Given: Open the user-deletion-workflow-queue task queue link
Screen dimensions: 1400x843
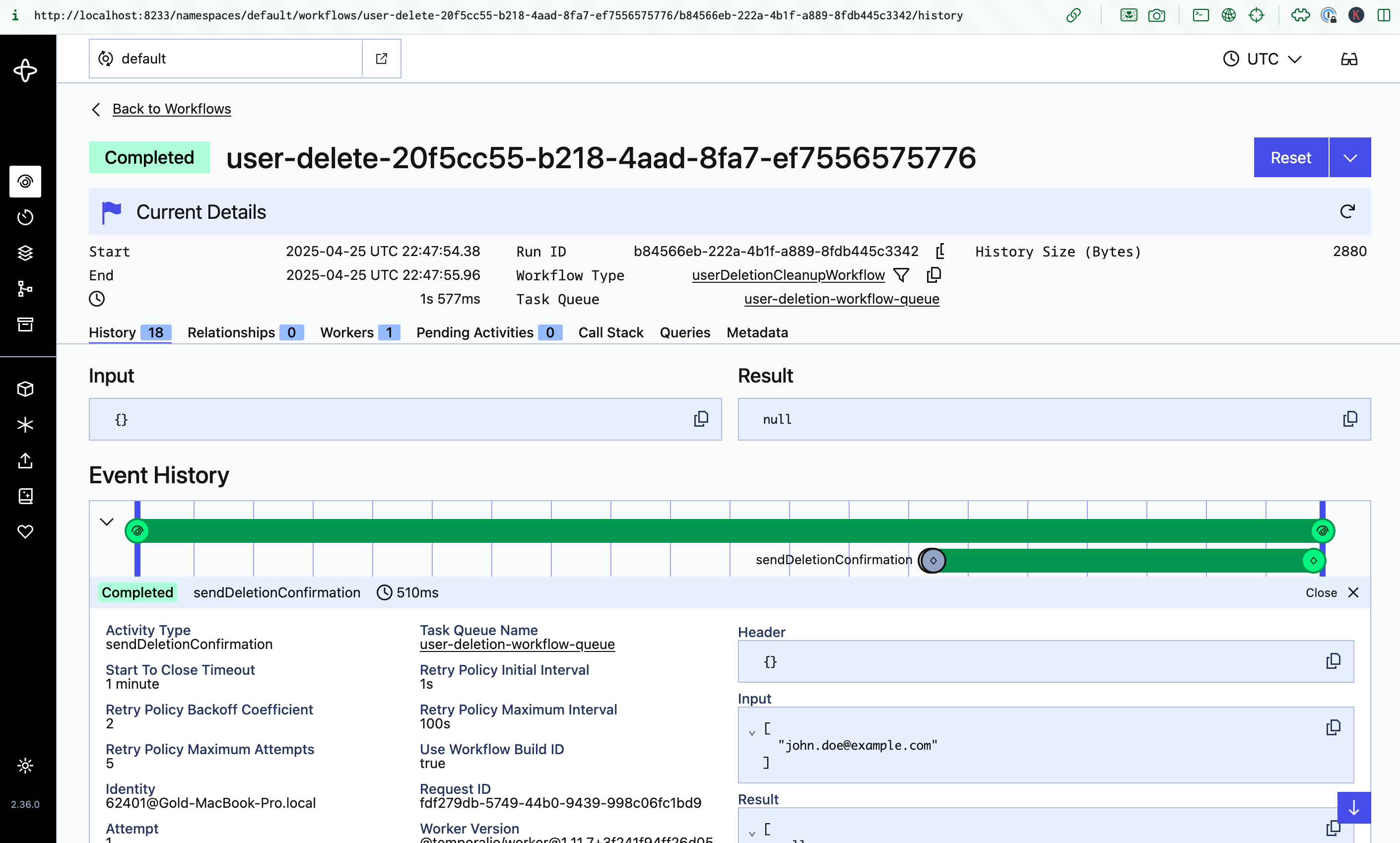Looking at the screenshot, I should click(x=841, y=299).
